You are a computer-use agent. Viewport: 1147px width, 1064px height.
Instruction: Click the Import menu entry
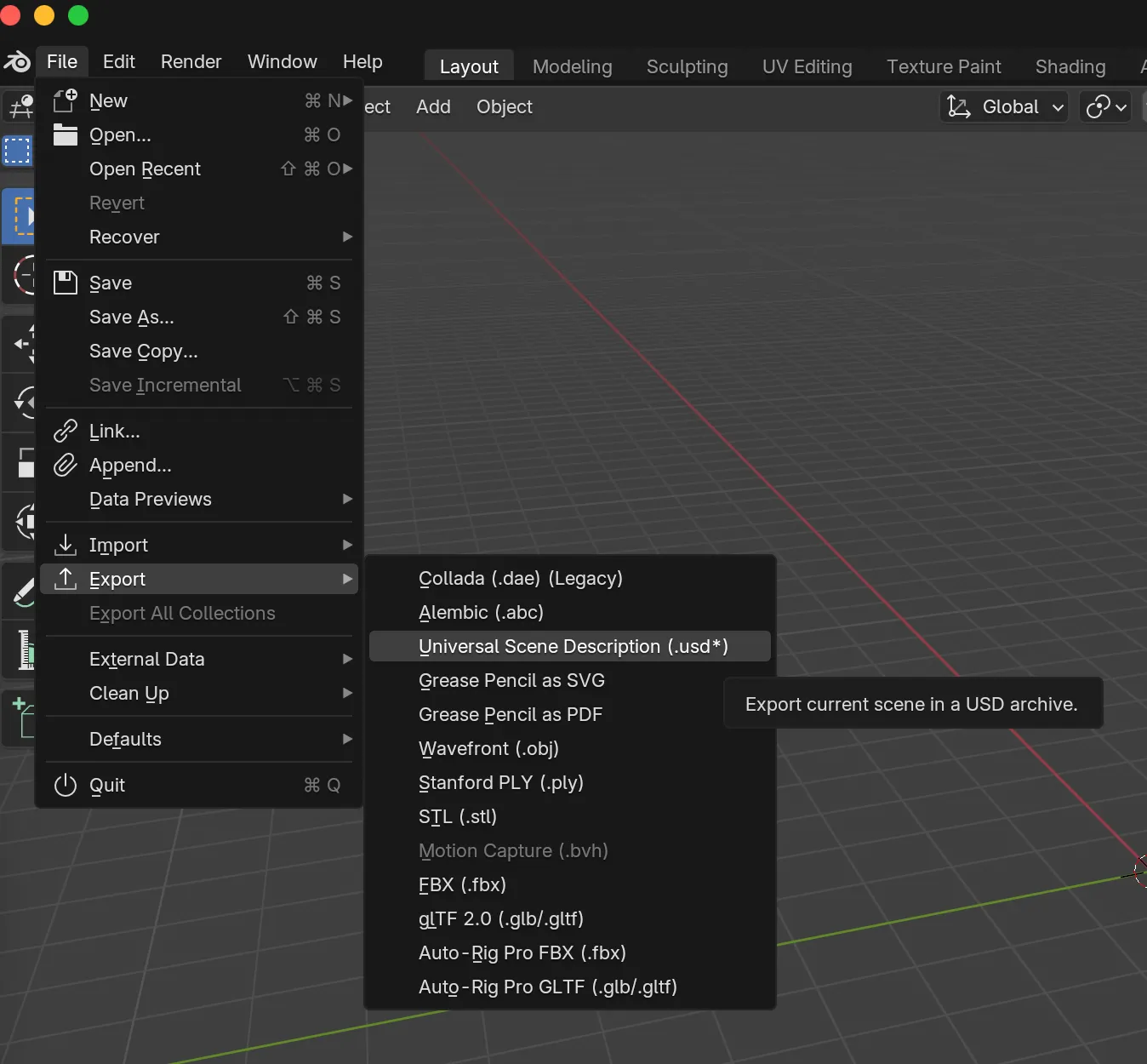(x=199, y=545)
